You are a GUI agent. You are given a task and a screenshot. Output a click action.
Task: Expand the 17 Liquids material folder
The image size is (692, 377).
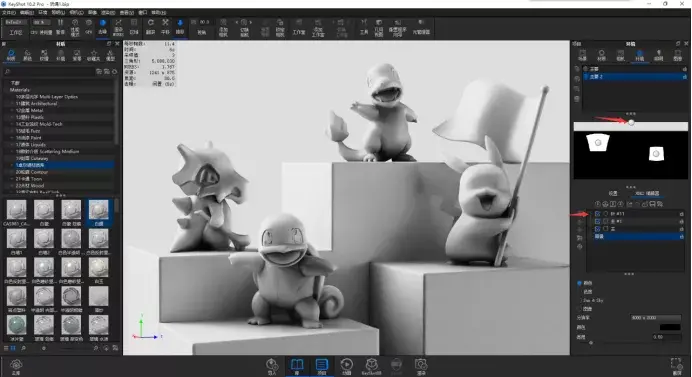coord(11,144)
